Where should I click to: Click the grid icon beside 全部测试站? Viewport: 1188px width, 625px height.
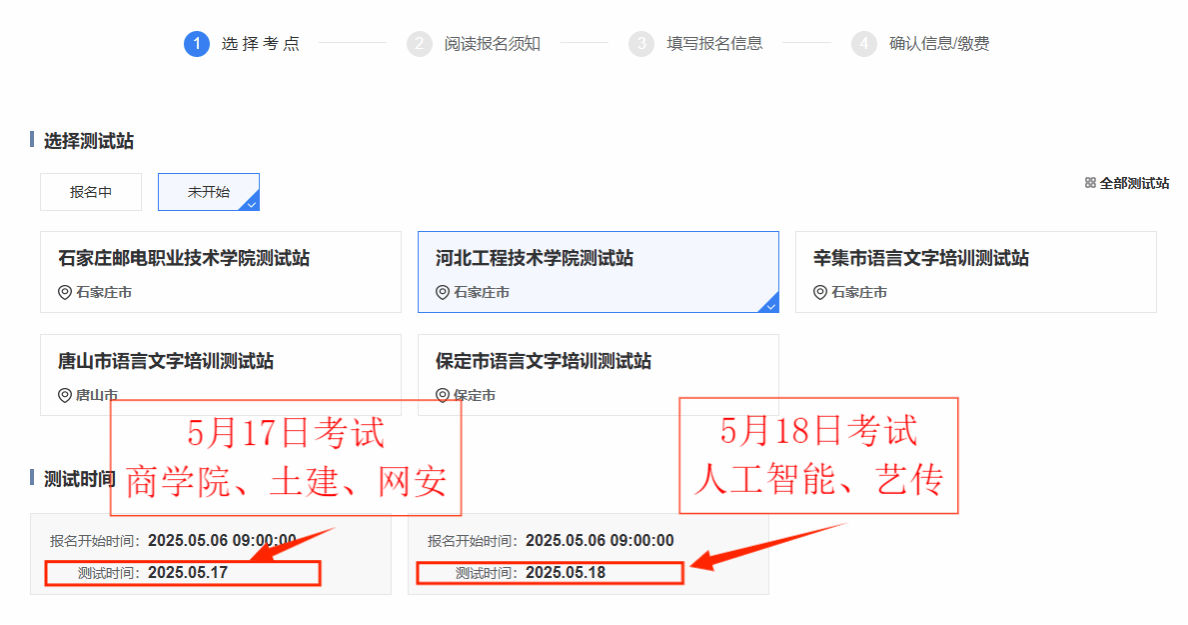[x=1090, y=183]
